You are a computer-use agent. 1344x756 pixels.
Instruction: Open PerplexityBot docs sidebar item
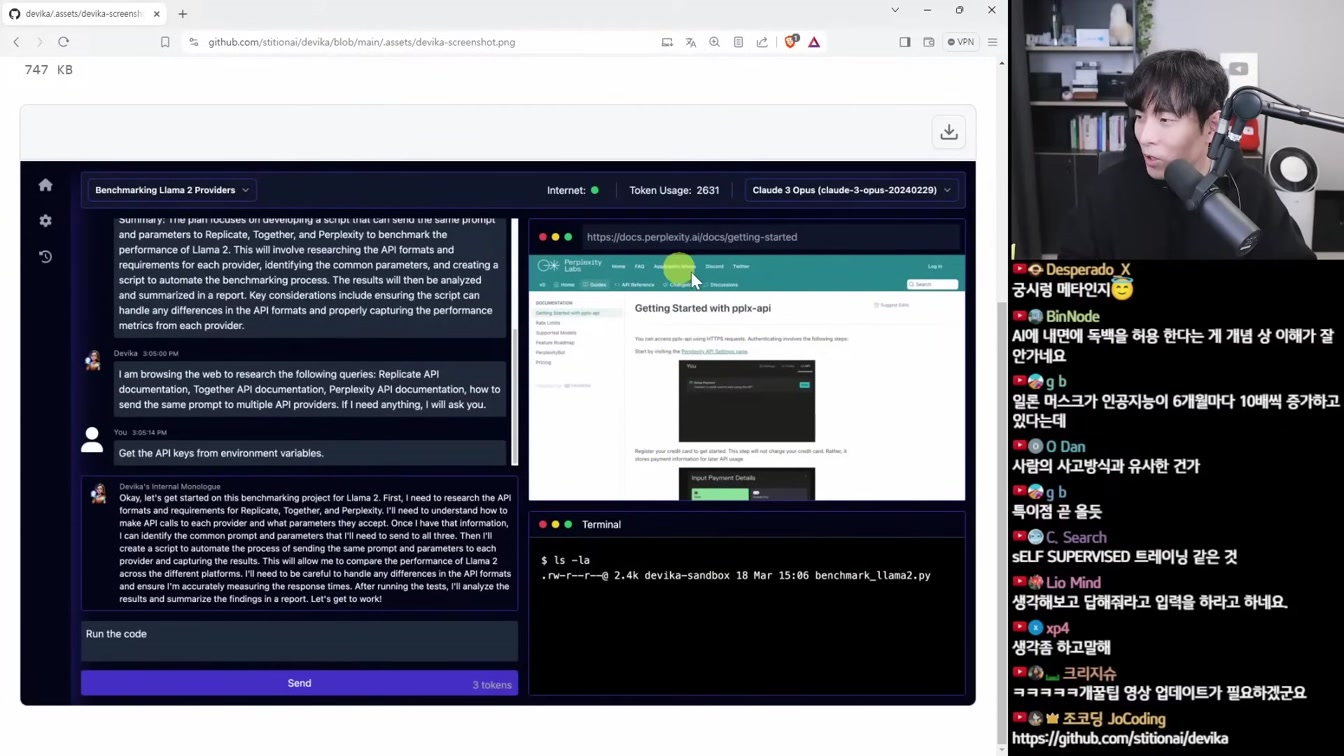[551, 353]
